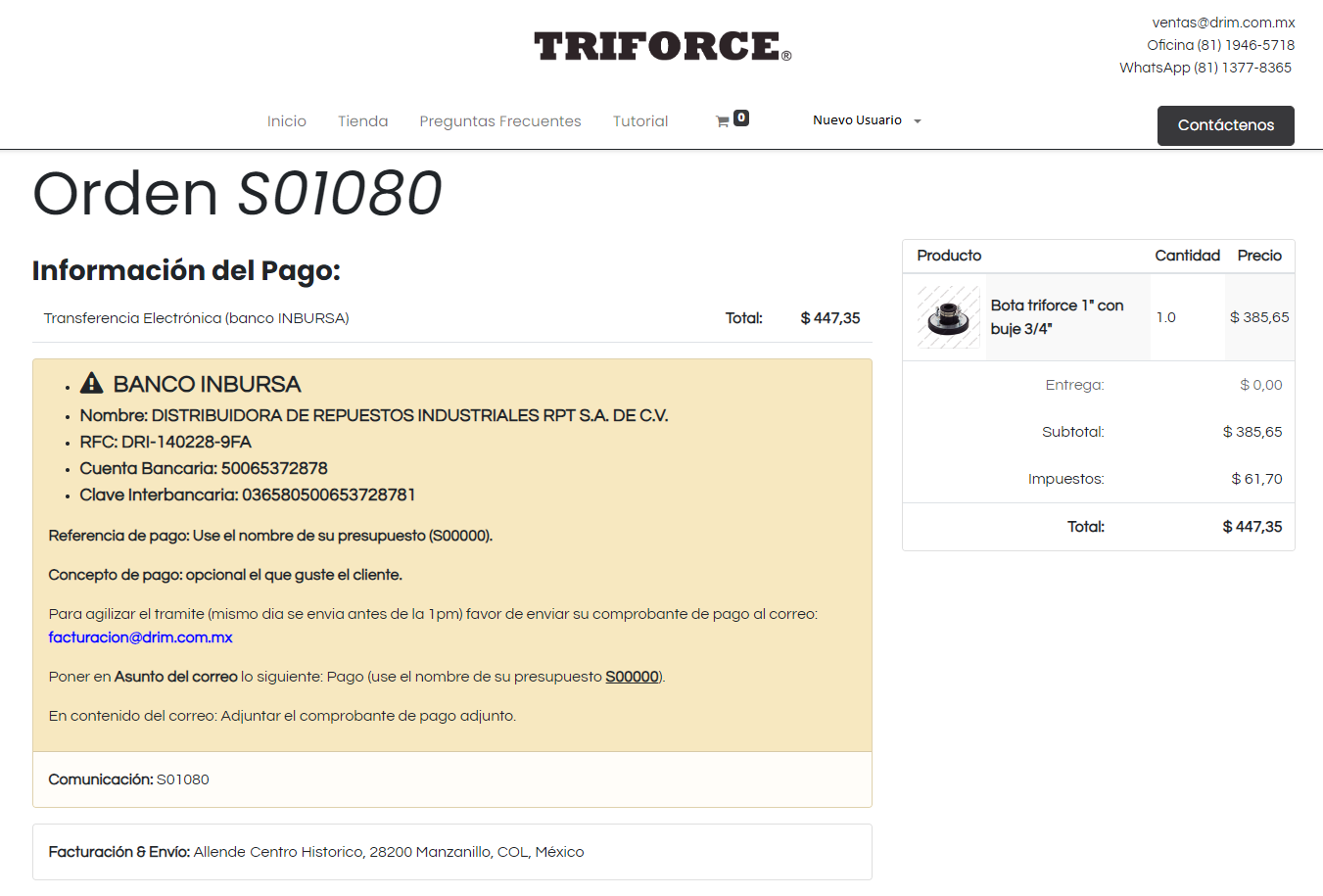
Task: Click the Facturación & Envío address line
Action: [316, 852]
